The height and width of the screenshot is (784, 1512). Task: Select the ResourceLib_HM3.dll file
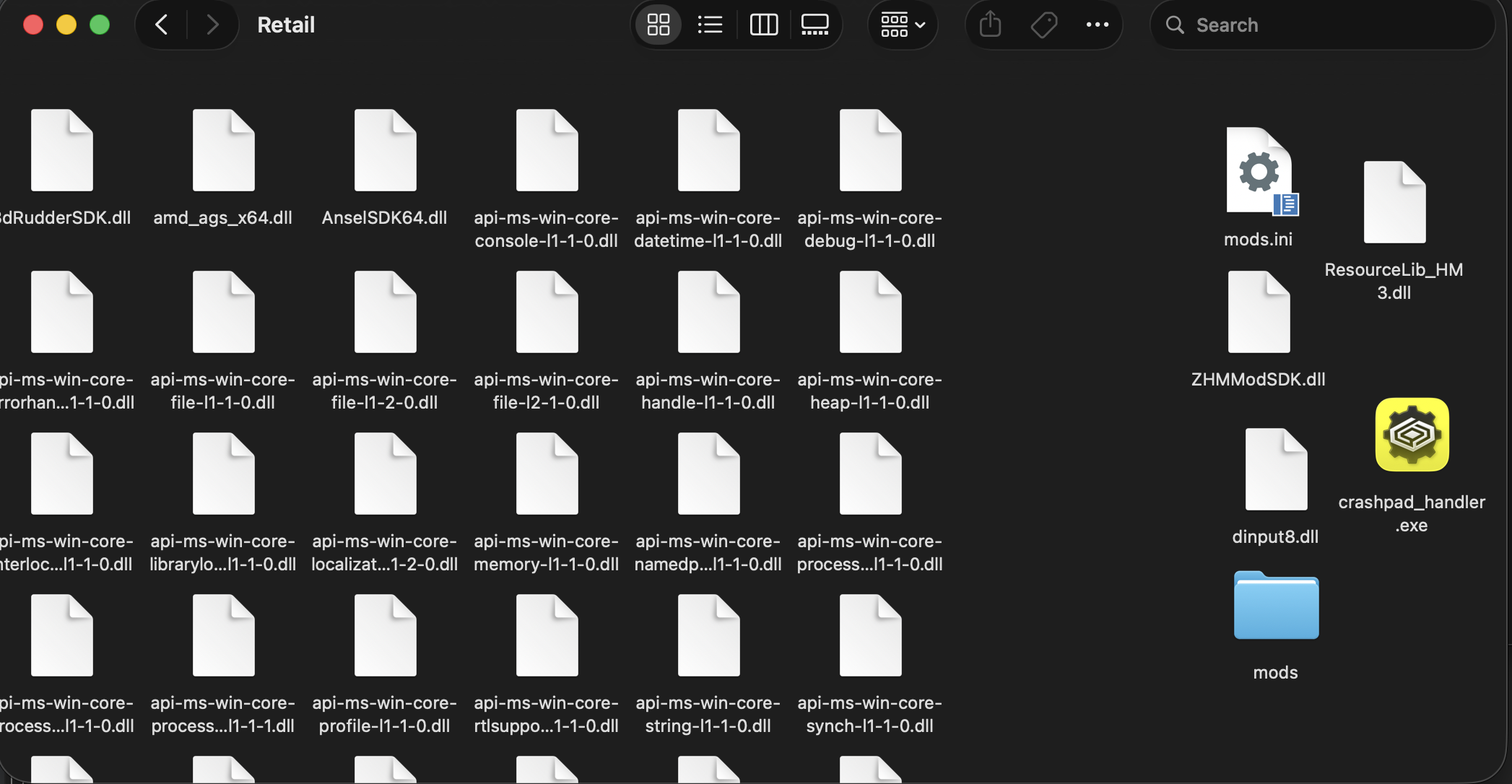pyautogui.click(x=1393, y=202)
